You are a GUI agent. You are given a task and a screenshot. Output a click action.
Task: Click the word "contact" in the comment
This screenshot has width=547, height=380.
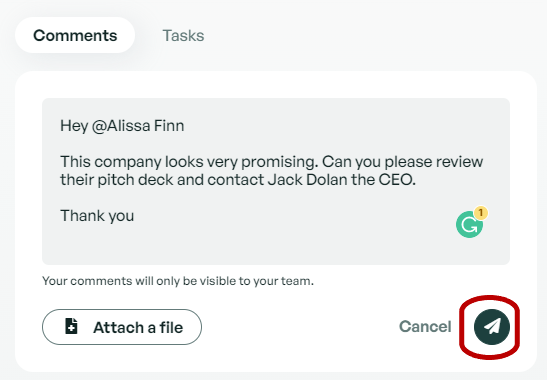pyautogui.click(x=235, y=180)
